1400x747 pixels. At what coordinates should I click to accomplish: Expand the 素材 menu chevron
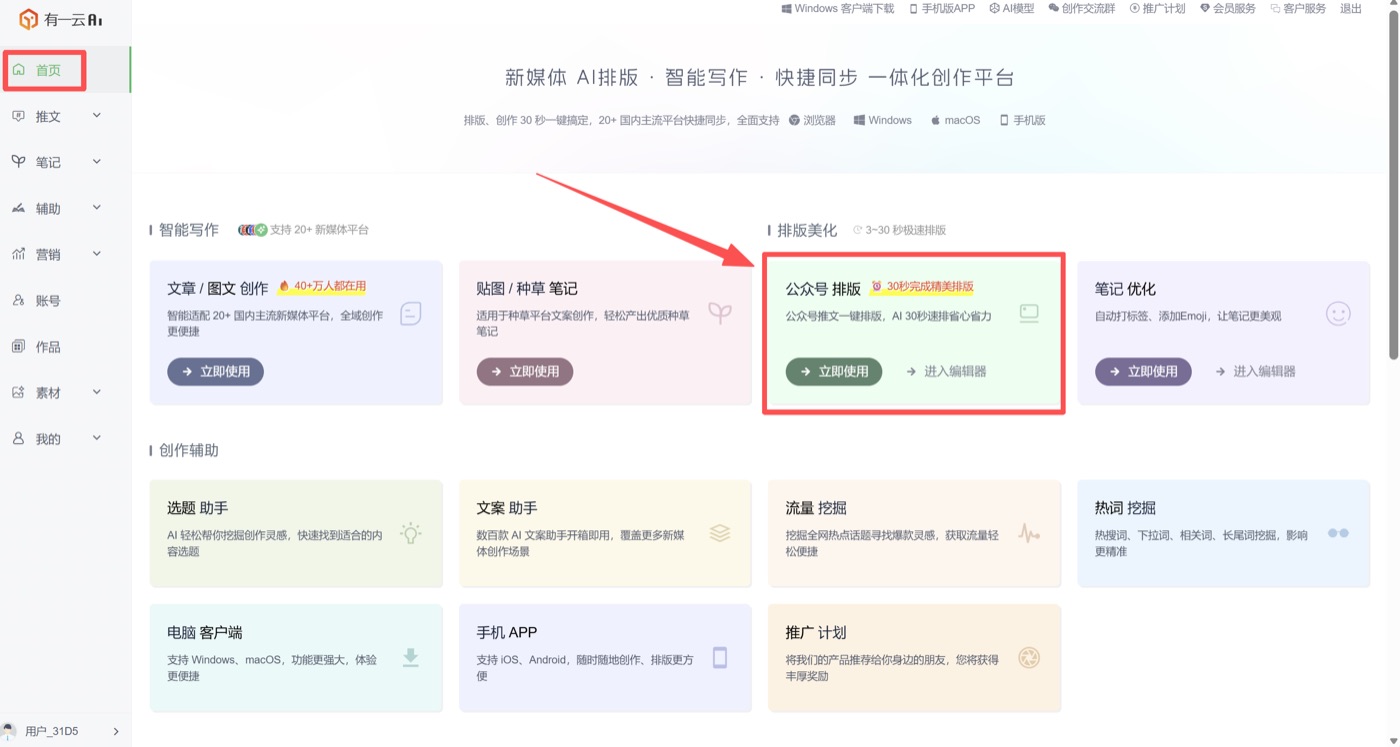tap(97, 393)
